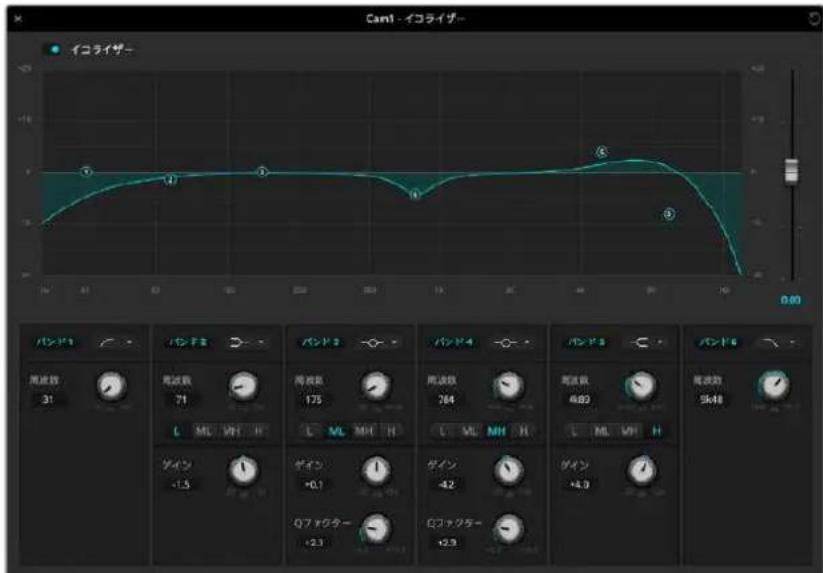823x573 pixels.
Task: Select ML range for band 3
Action: [336, 431]
